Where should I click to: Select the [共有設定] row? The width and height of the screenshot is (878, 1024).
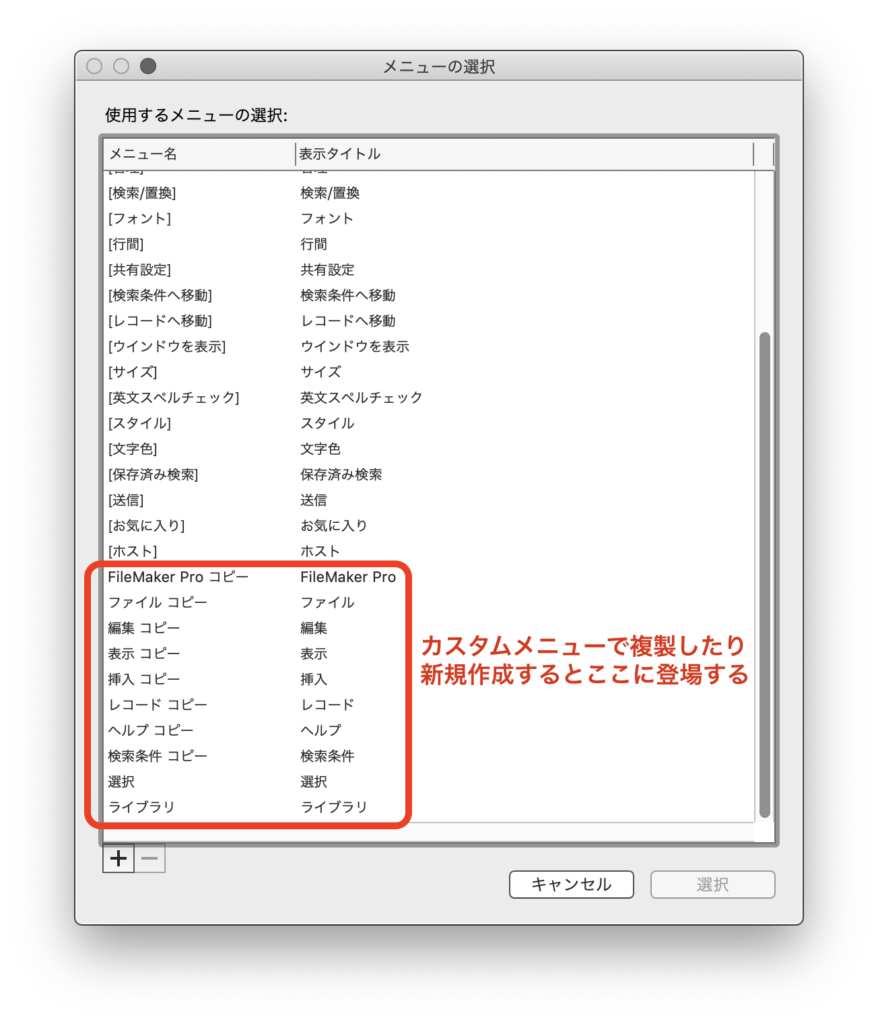pos(429,270)
